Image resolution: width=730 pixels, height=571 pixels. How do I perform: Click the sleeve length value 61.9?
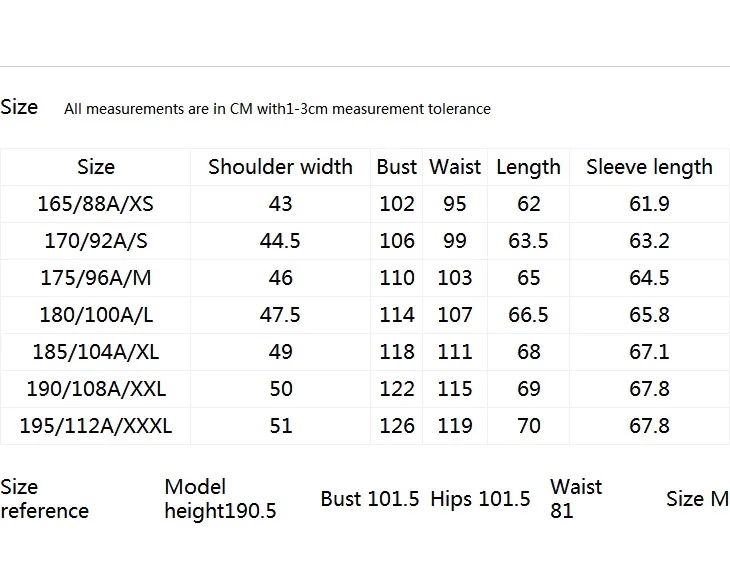click(649, 204)
